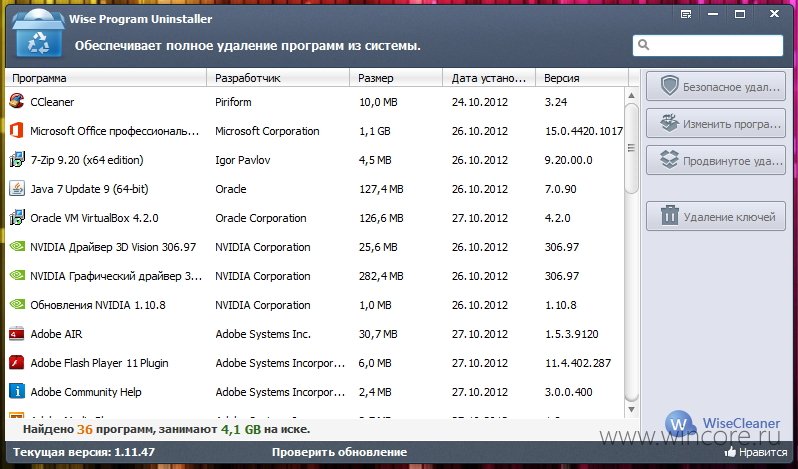
Task: Click the Microsoft Corporation developer cell
Action: 267,131
